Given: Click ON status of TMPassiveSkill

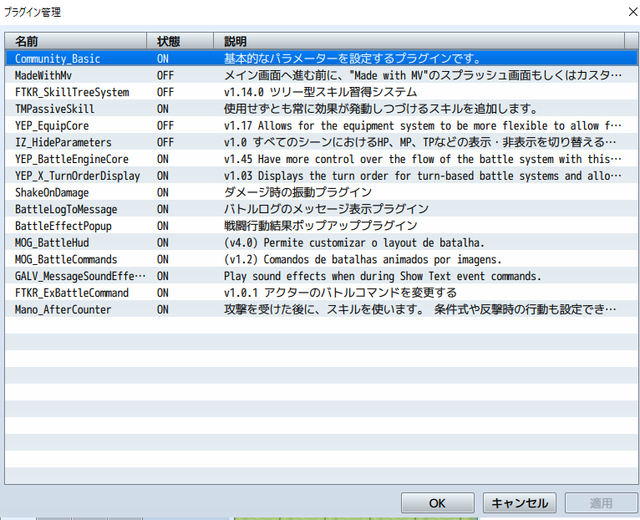Looking at the screenshot, I should click(162, 109).
